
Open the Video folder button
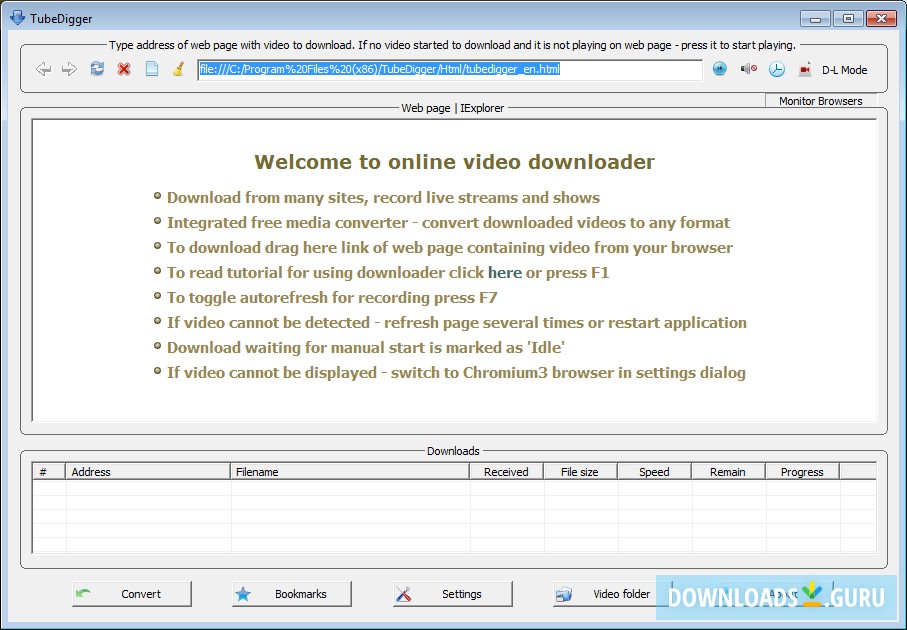point(613,594)
